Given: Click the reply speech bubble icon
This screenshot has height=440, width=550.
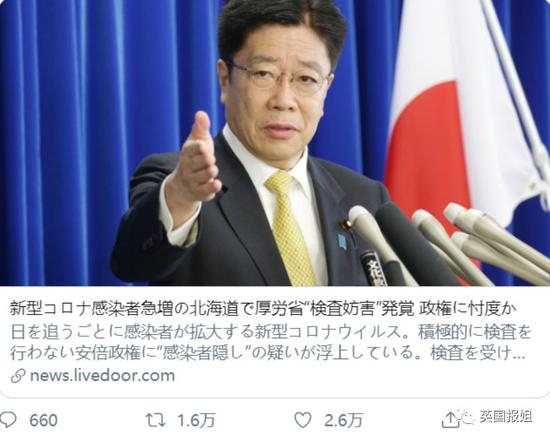Looking at the screenshot, I should tap(8, 420).
